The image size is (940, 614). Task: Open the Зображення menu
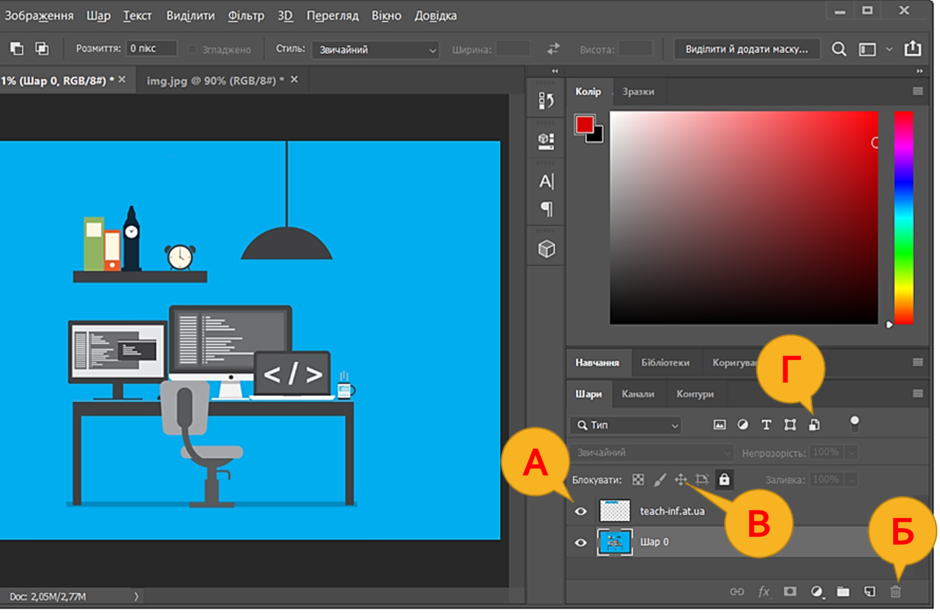pos(39,16)
